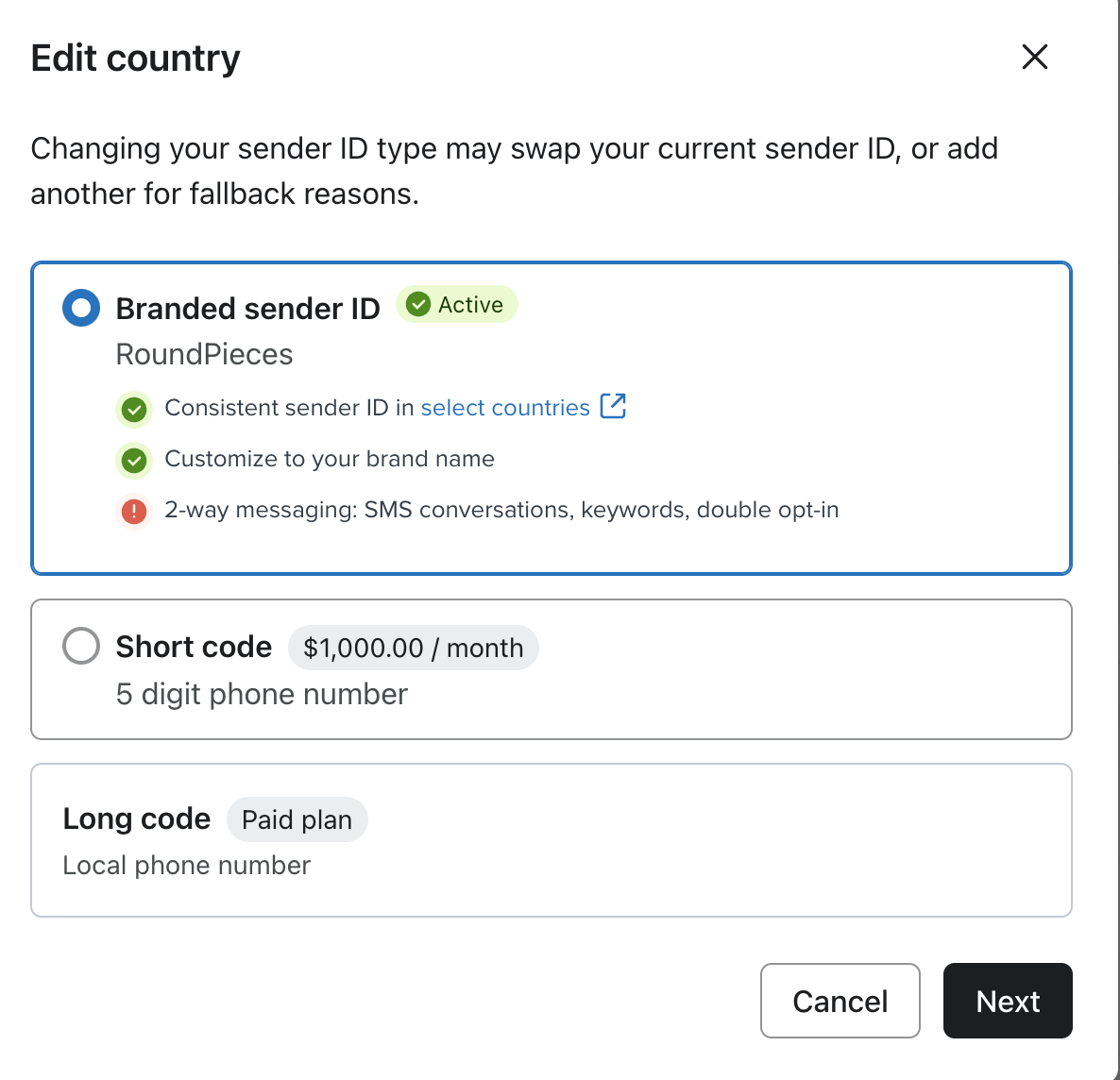Click the Active status badge
This screenshot has width=1120, height=1080.
456,304
